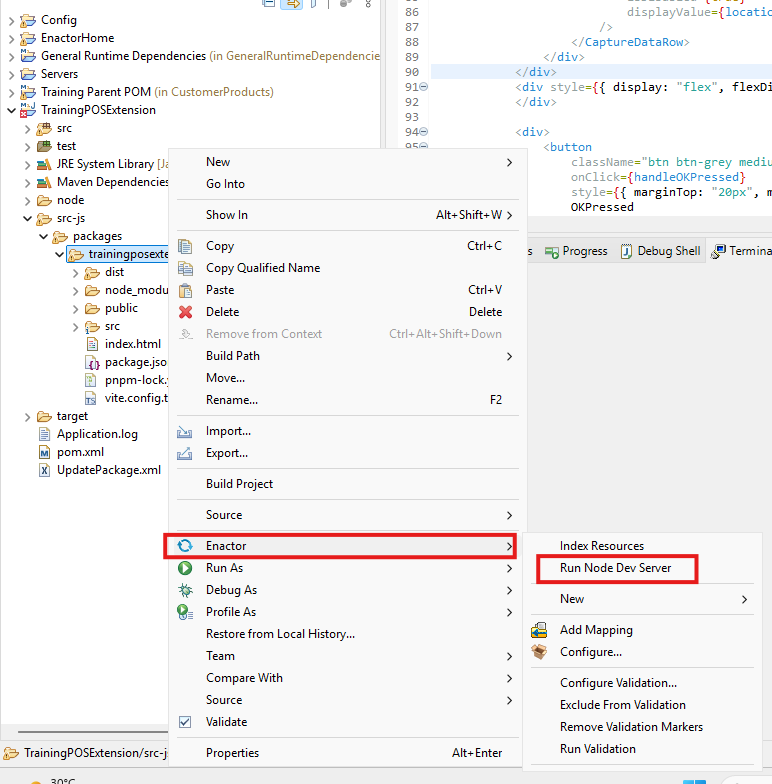Click the green Run As icon
Viewport: 772px width, 784px height.
tap(185, 568)
